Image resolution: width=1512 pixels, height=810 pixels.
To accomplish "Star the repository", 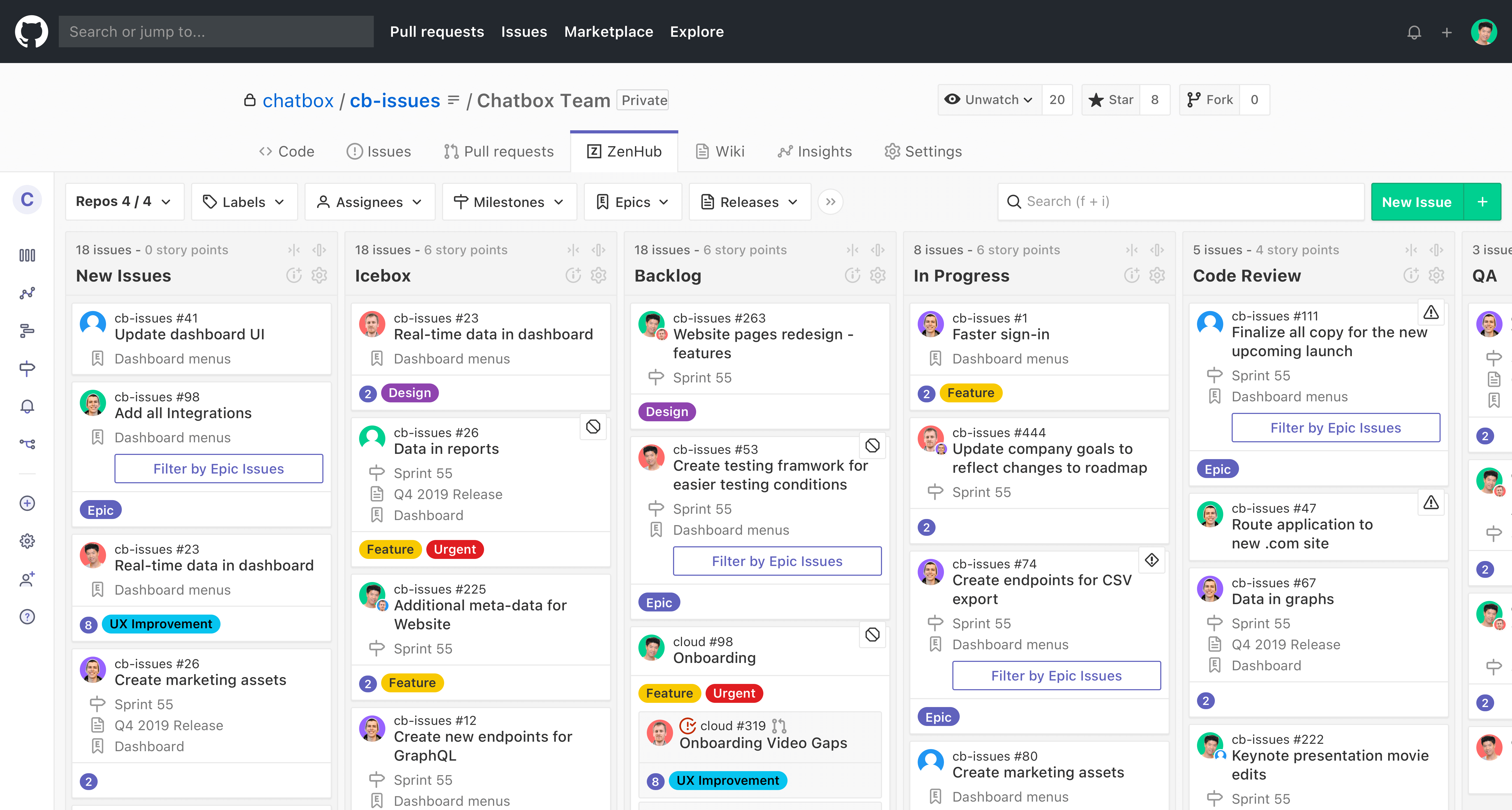I will pos(1111,100).
